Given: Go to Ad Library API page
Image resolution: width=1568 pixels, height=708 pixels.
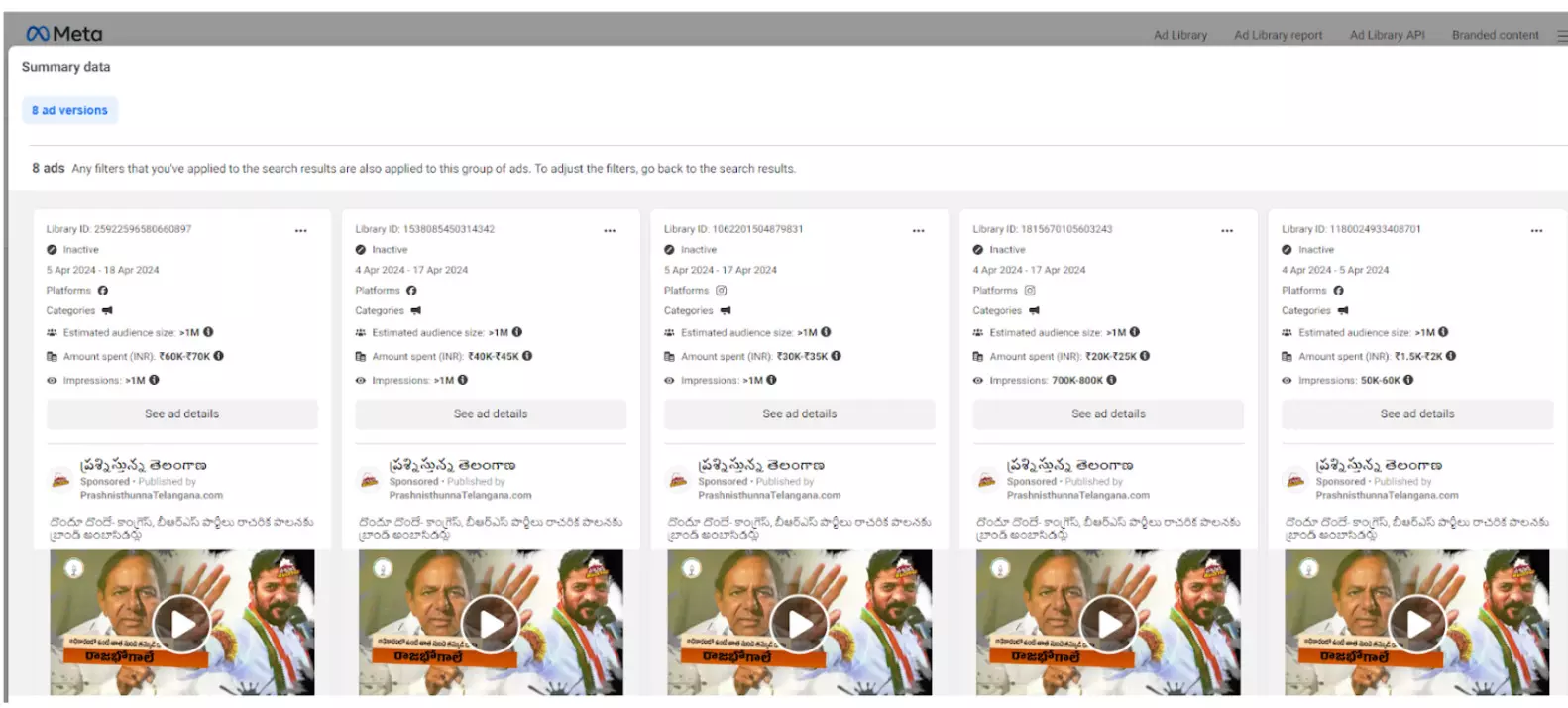Looking at the screenshot, I should [x=1387, y=35].
